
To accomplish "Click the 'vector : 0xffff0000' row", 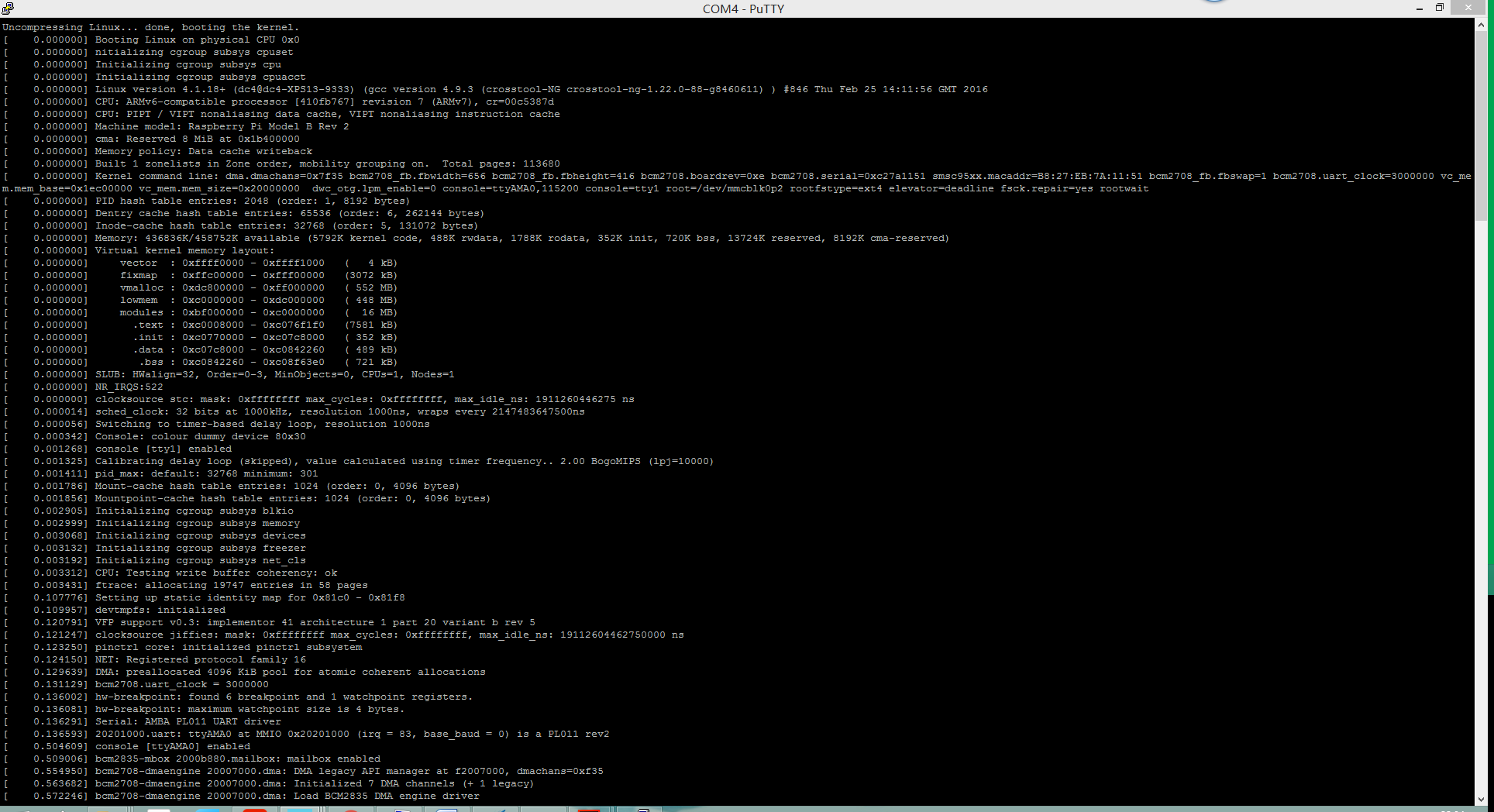I will [258, 263].
